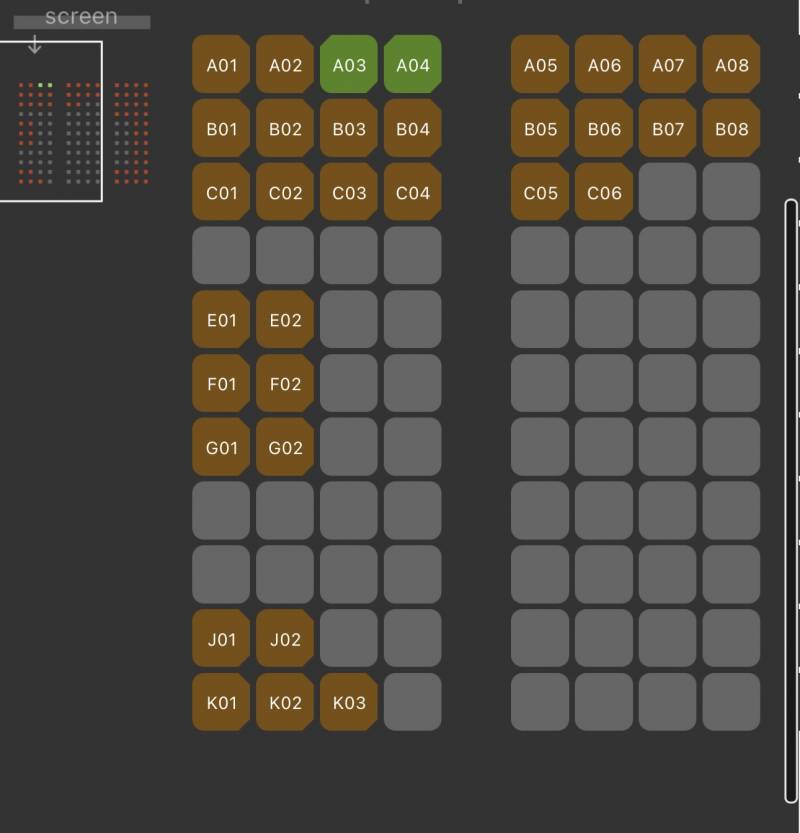The height and width of the screenshot is (833, 800).
Task: Pick seat A02
Action: tap(285, 64)
